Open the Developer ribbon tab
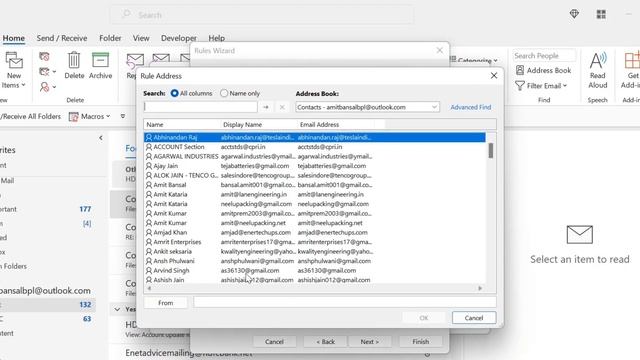This screenshot has width=640, height=360. (179, 38)
